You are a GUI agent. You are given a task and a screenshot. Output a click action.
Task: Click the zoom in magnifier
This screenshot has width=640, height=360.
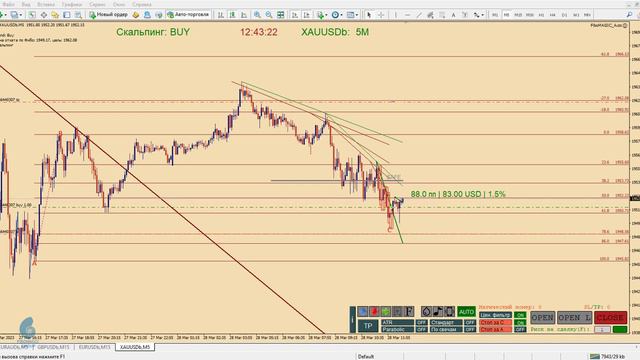[x=258, y=15]
